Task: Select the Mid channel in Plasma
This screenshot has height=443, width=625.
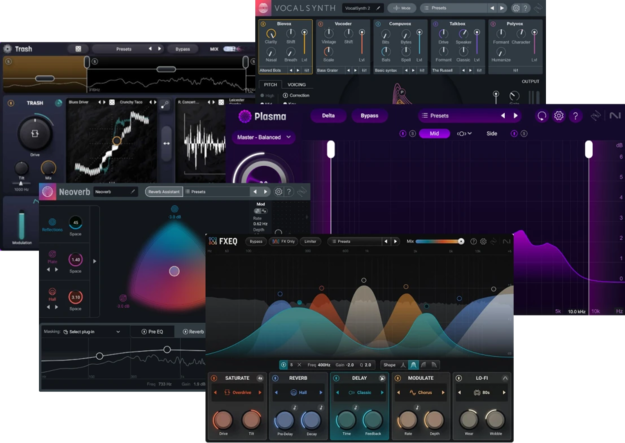Action: click(x=434, y=134)
